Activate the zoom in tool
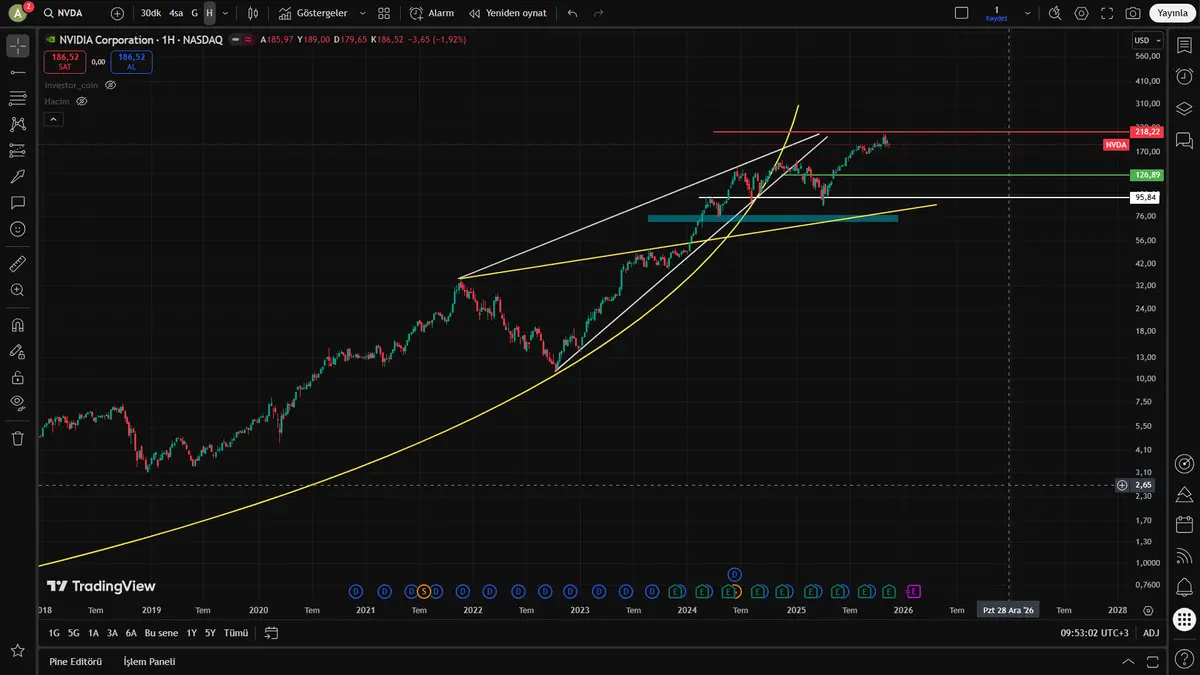This screenshot has width=1200, height=675. pyautogui.click(x=17, y=290)
